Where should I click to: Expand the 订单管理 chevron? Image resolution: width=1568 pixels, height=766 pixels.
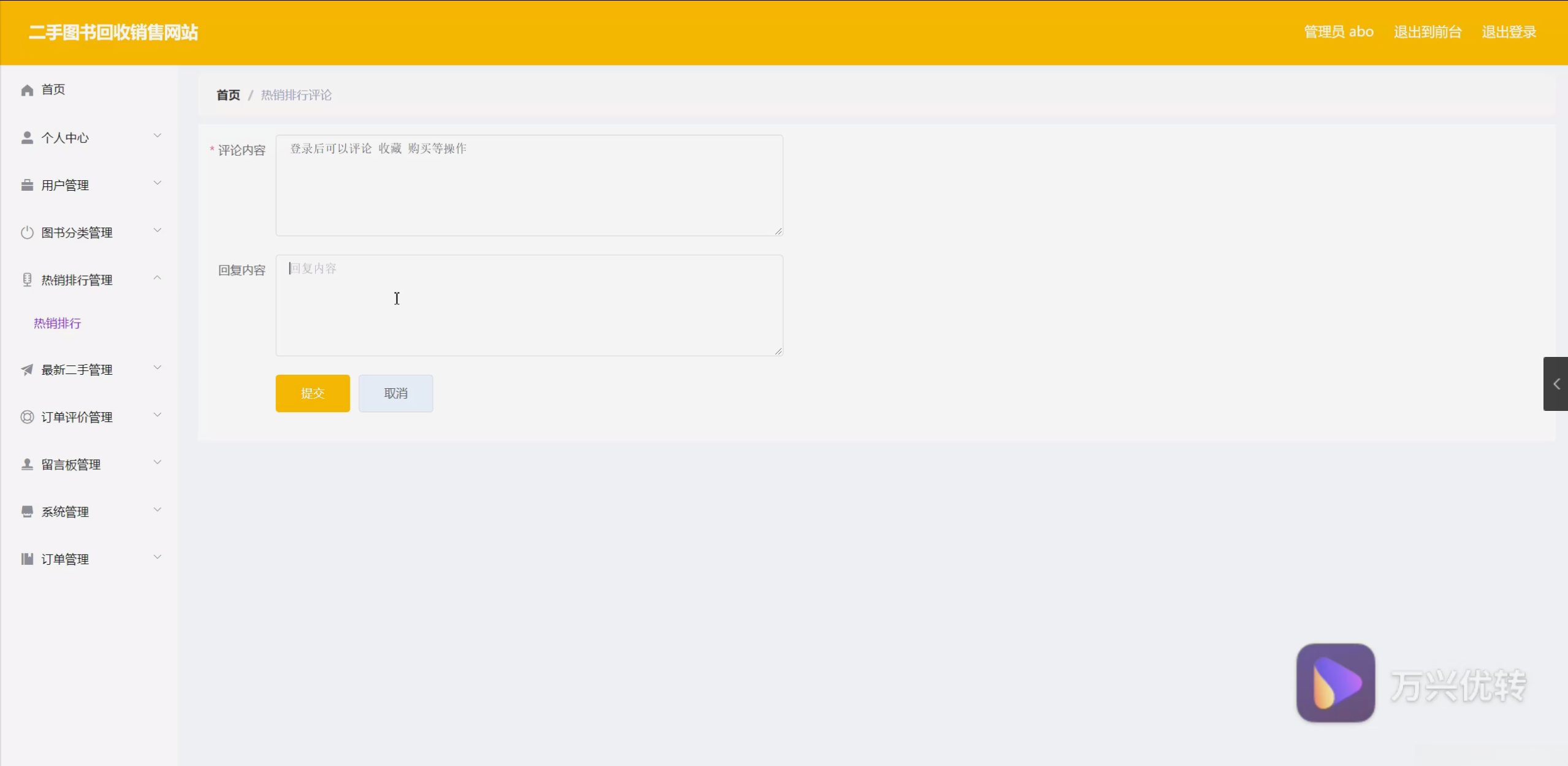pyautogui.click(x=157, y=557)
